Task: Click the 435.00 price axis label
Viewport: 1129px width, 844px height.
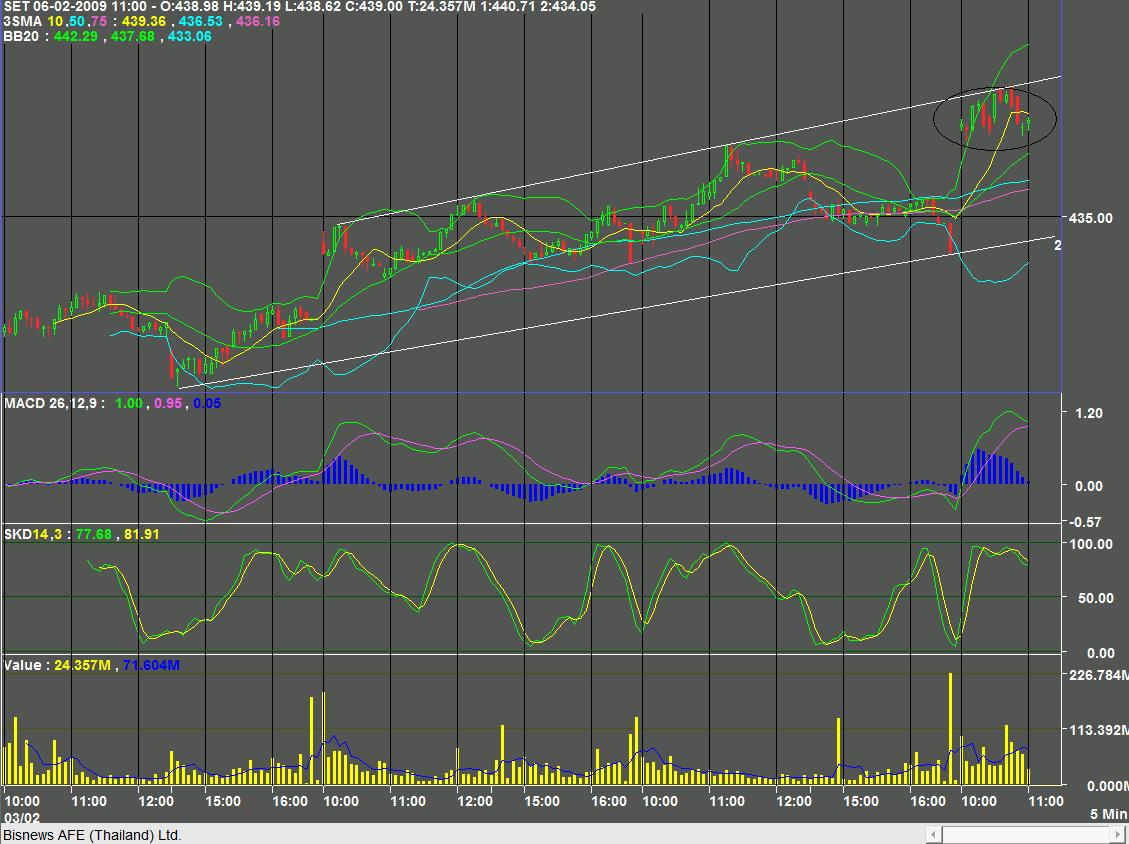Action: point(1091,218)
